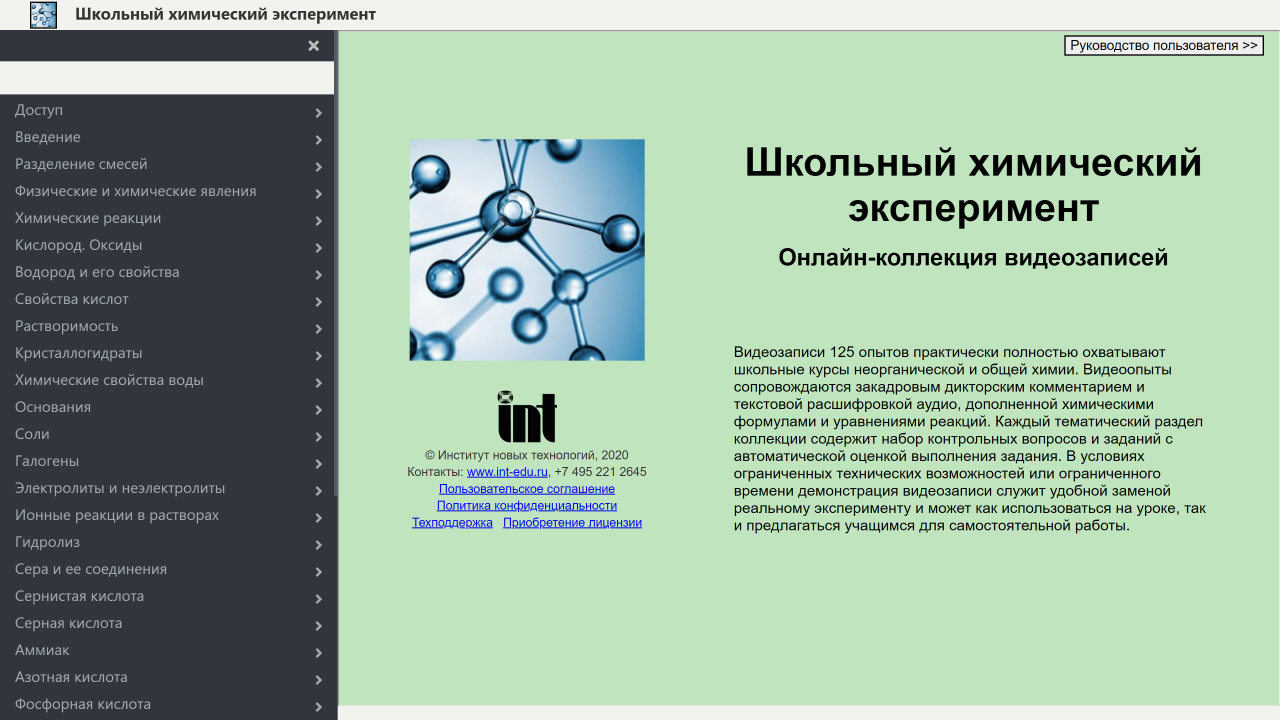Click the Техподдержка link

click(x=452, y=523)
